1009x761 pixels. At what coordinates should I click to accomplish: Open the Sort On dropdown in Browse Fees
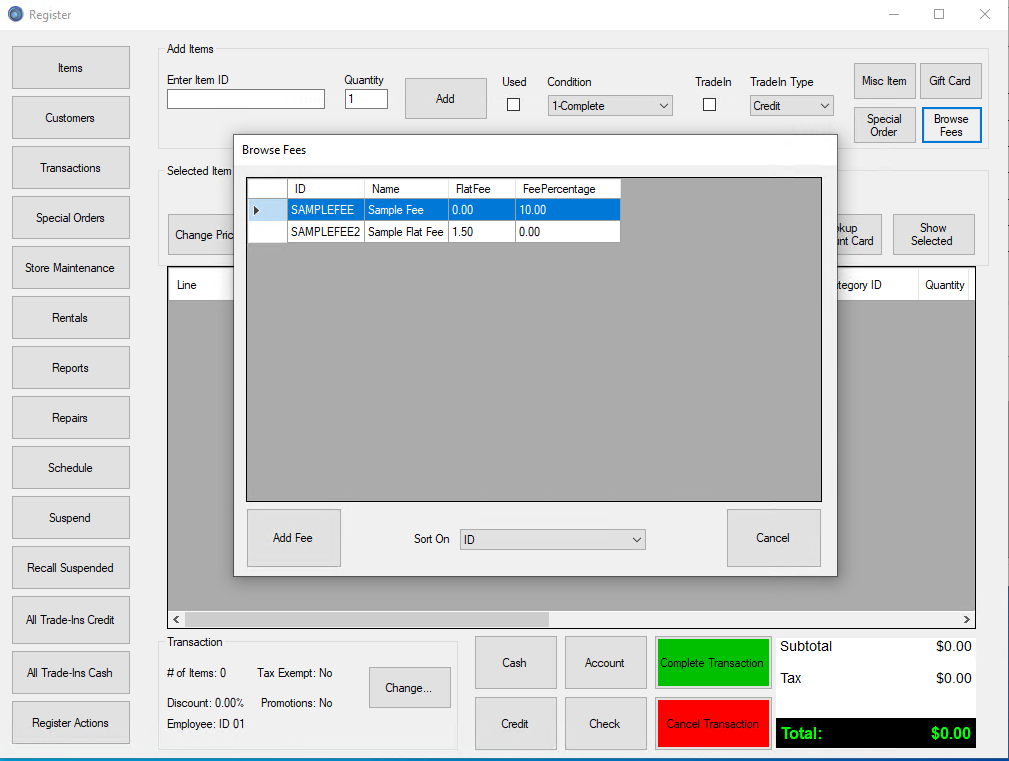(x=552, y=538)
